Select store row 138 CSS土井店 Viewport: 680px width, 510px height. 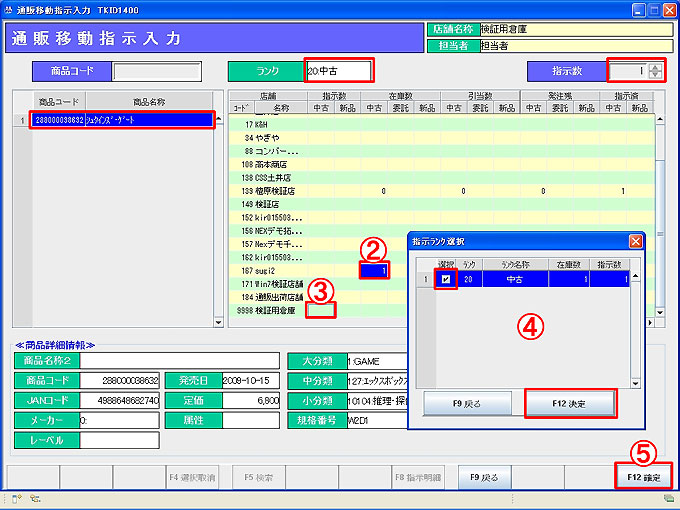coord(441,178)
